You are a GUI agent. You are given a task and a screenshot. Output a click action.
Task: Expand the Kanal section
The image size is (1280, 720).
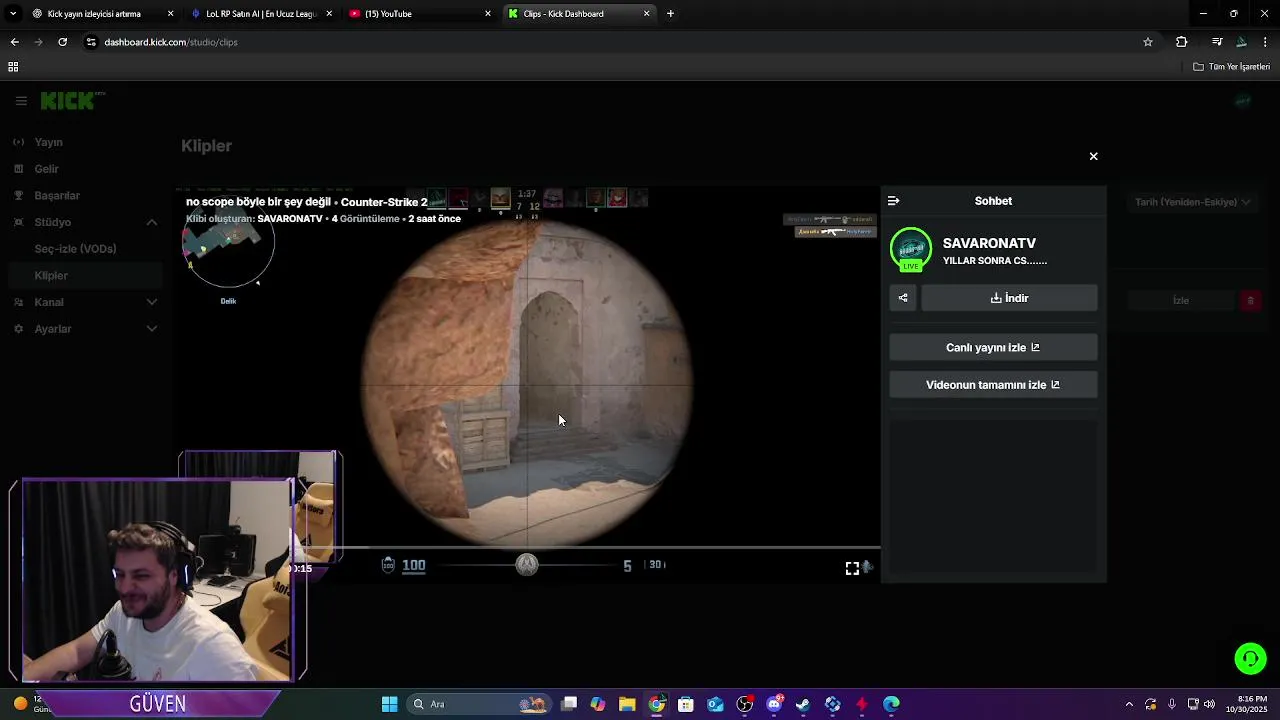152,302
